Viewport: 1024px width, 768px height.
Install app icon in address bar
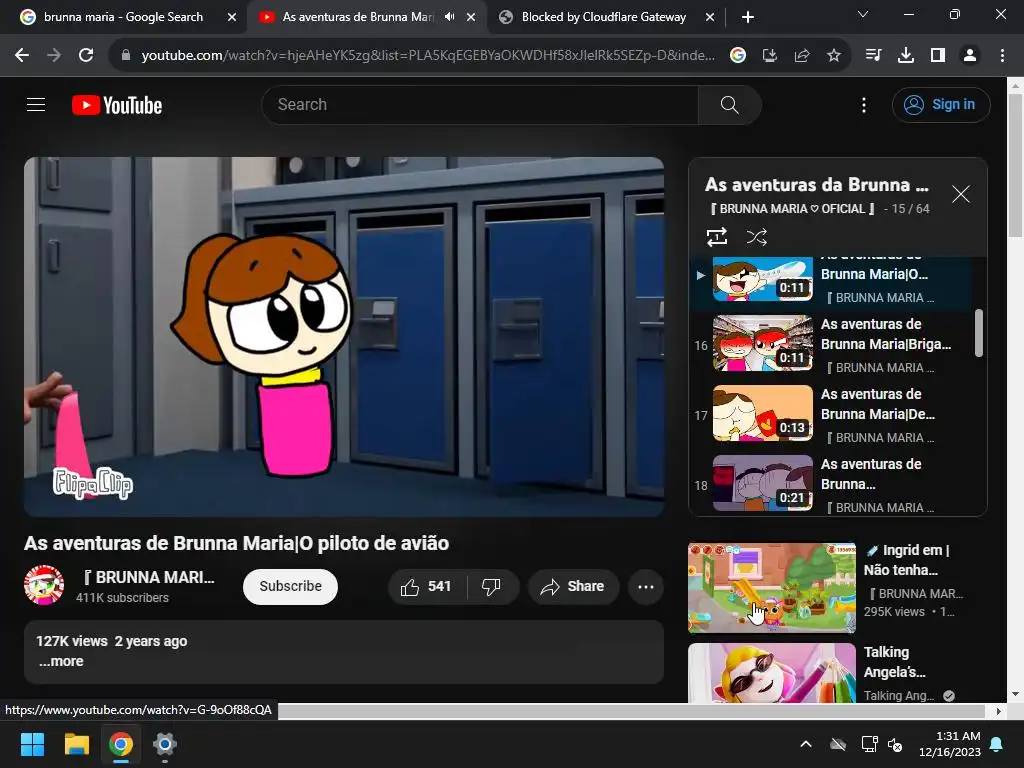[x=770, y=56]
